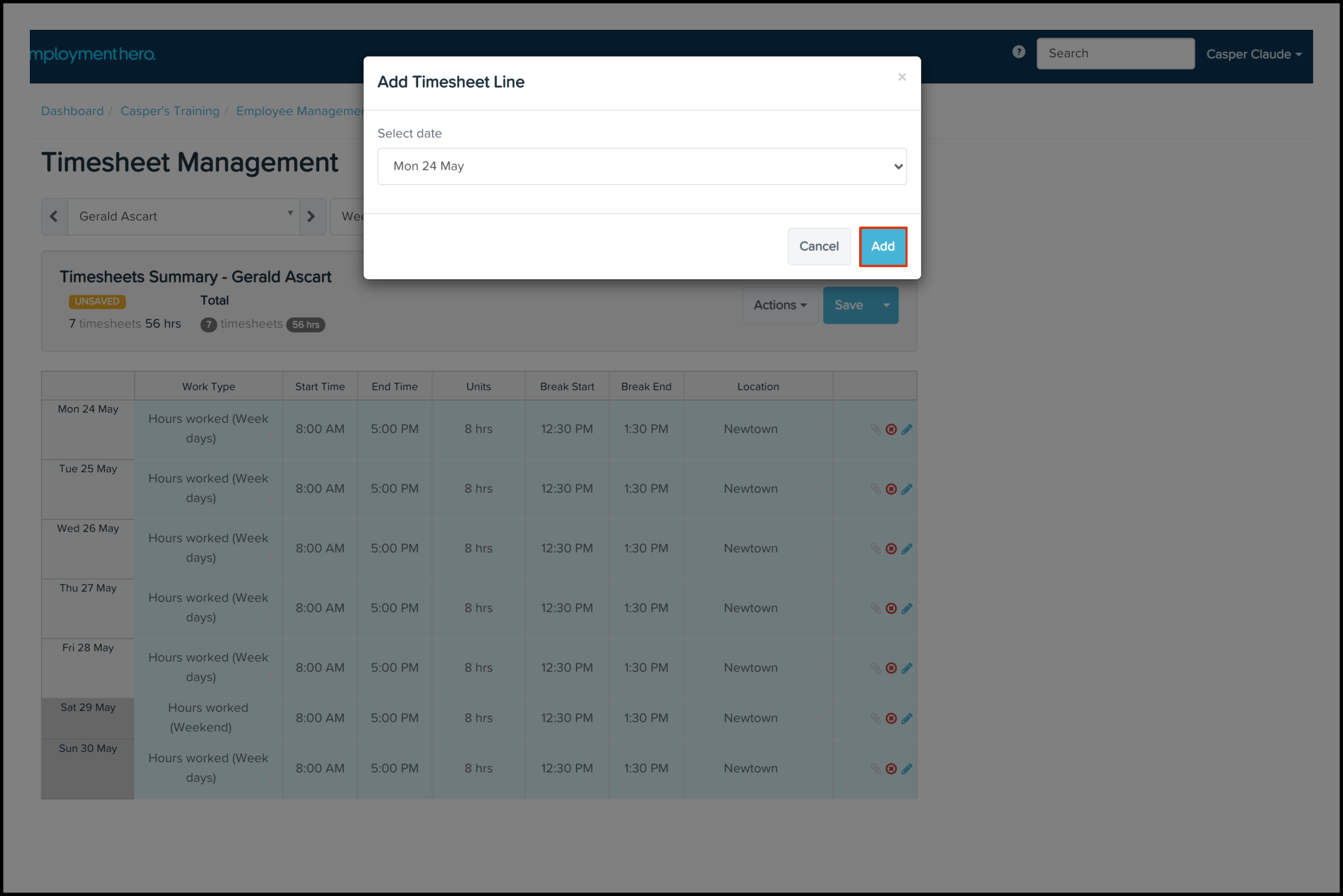Expand the Actions dropdown menu
The image size is (1343, 896).
click(780, 305)
